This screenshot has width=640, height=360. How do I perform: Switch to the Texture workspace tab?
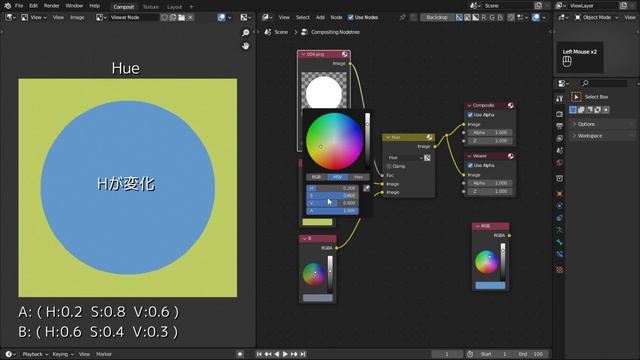(x=151, y=7)
